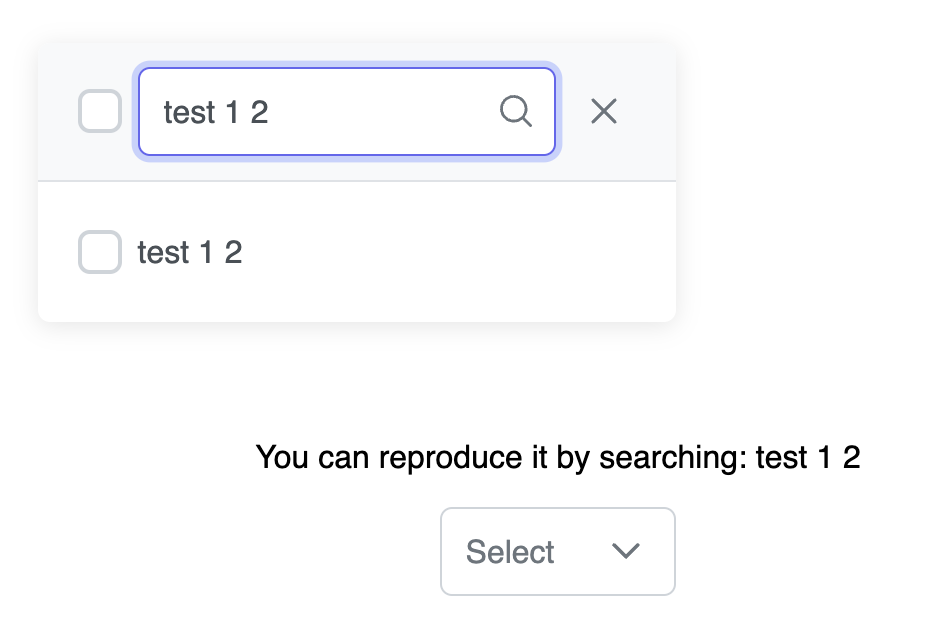Close the dropdown panel with the X icon
Viewport: 952px width, 626px height.
(x=603, y=112)
